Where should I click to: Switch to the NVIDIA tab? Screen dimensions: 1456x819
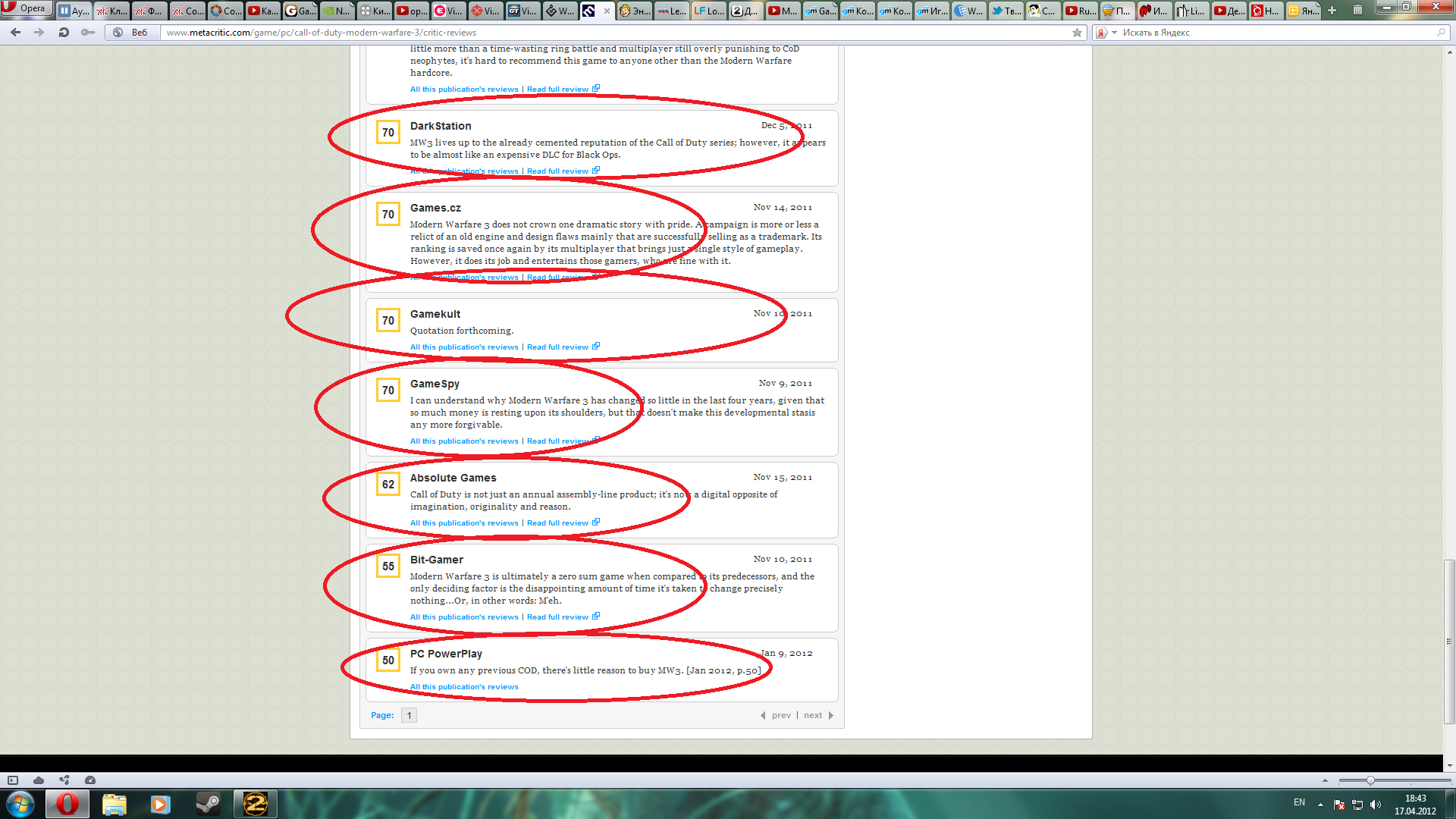click(337, 11)
